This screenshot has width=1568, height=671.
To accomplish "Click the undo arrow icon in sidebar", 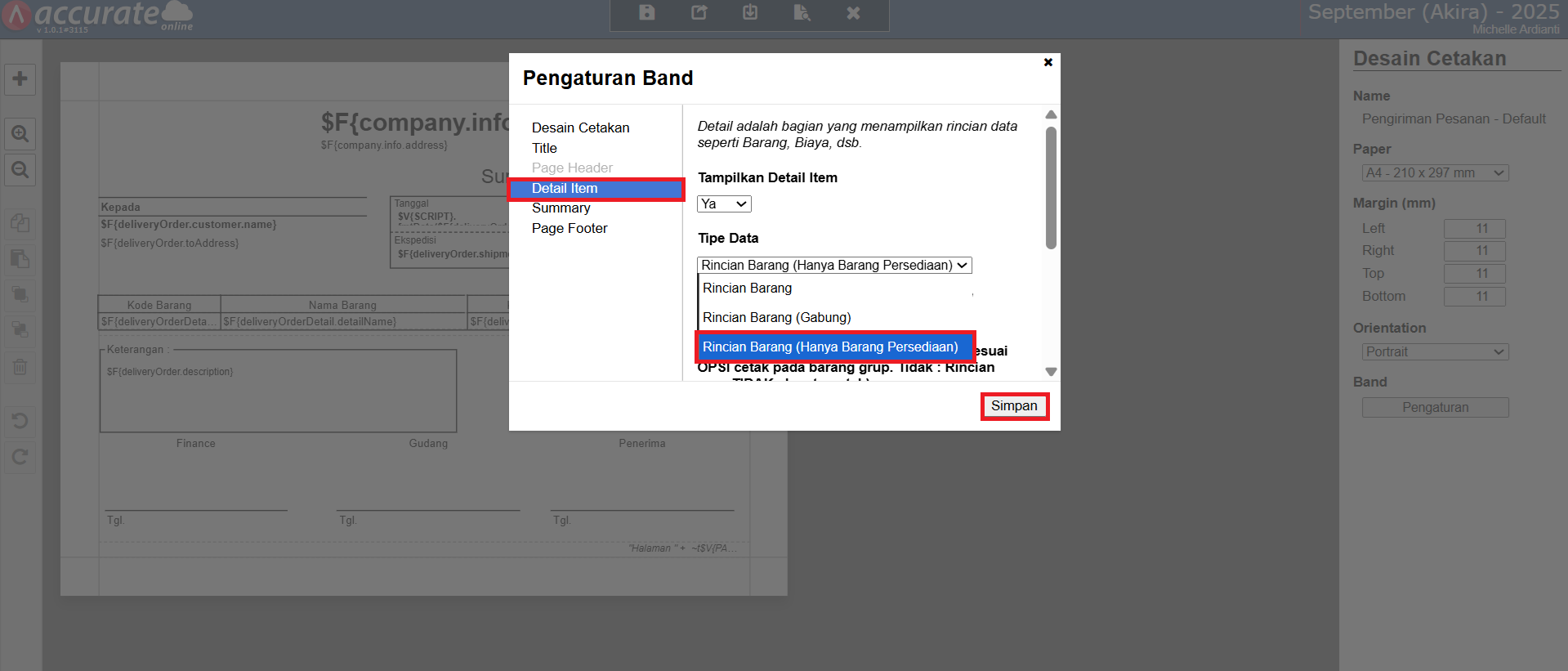I will click(20, 421).
